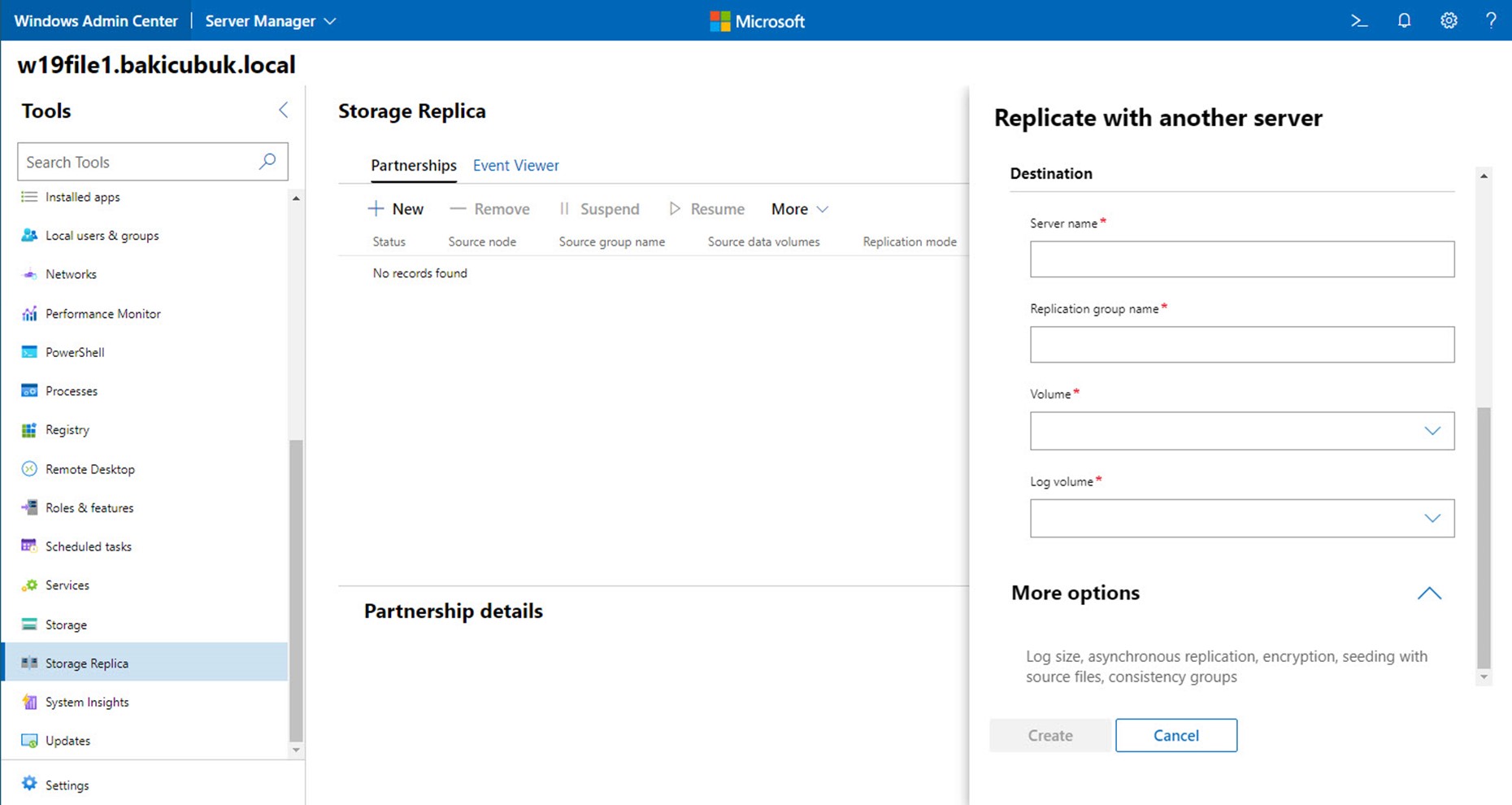Open help question mark icon

(x=1491, y=21)
